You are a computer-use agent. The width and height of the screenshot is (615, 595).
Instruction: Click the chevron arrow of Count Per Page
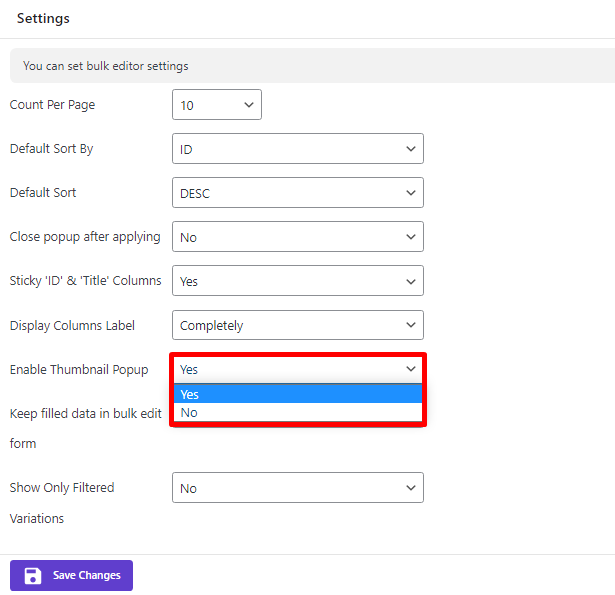click(249, 105)
